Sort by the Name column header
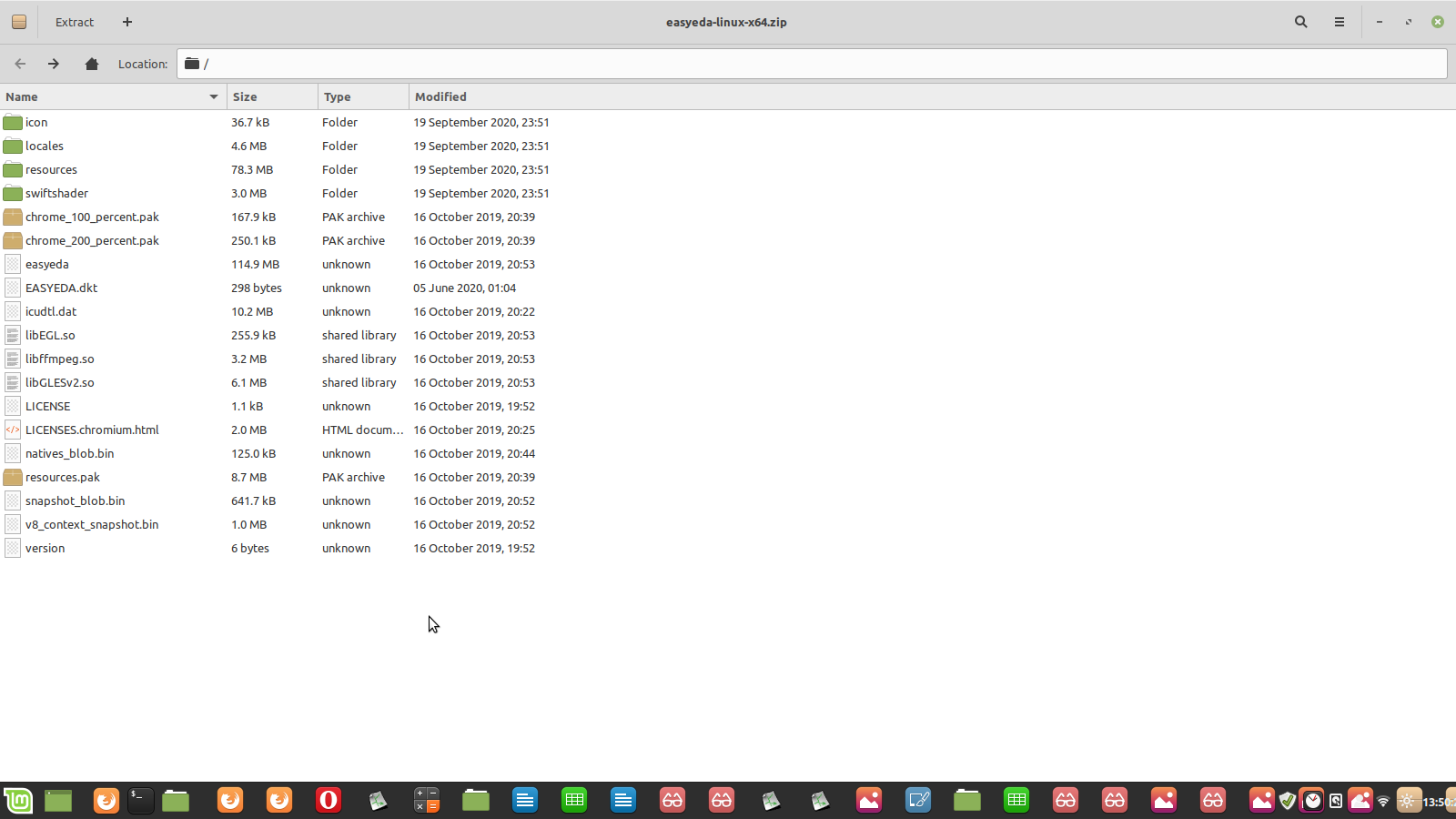Viewport: 1456px width, 819px height. pyautogui.click(x=113, y=96)
